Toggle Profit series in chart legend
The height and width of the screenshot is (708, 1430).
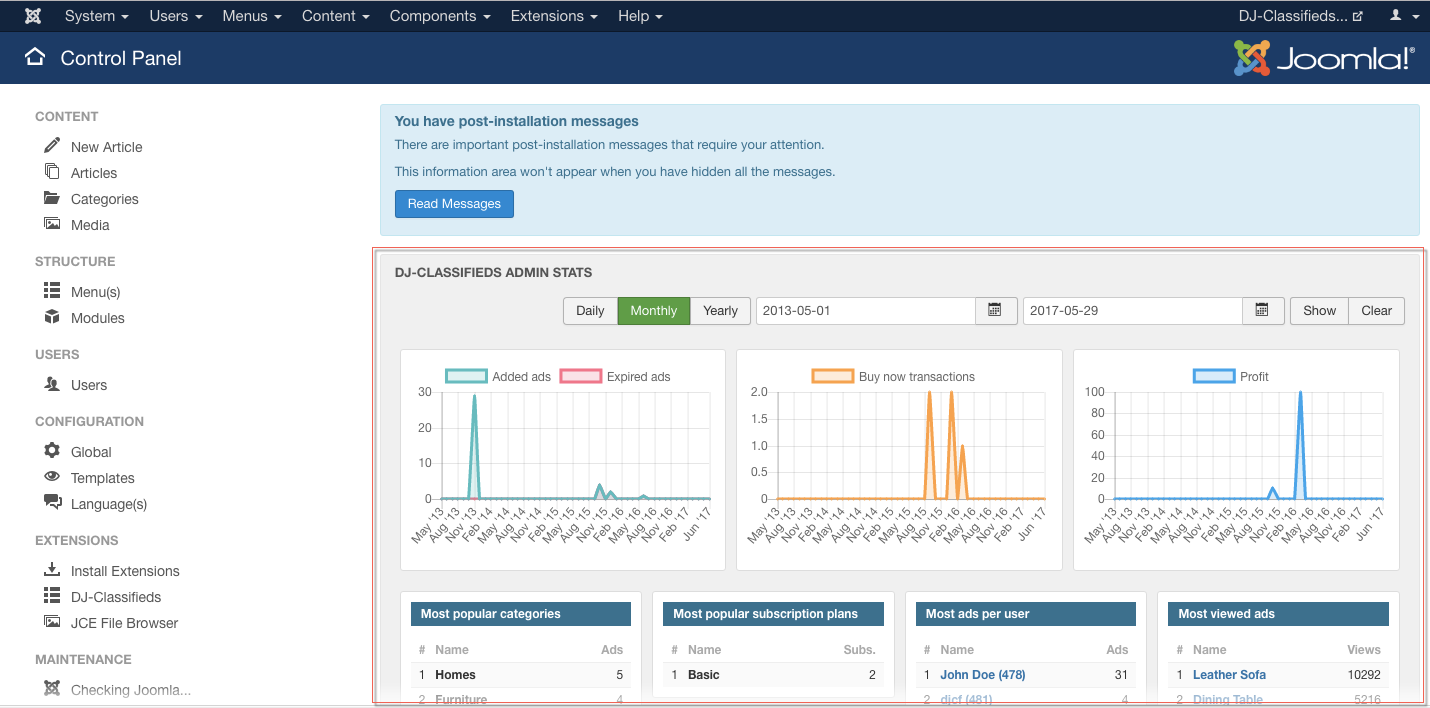[x=1230, y=377]
